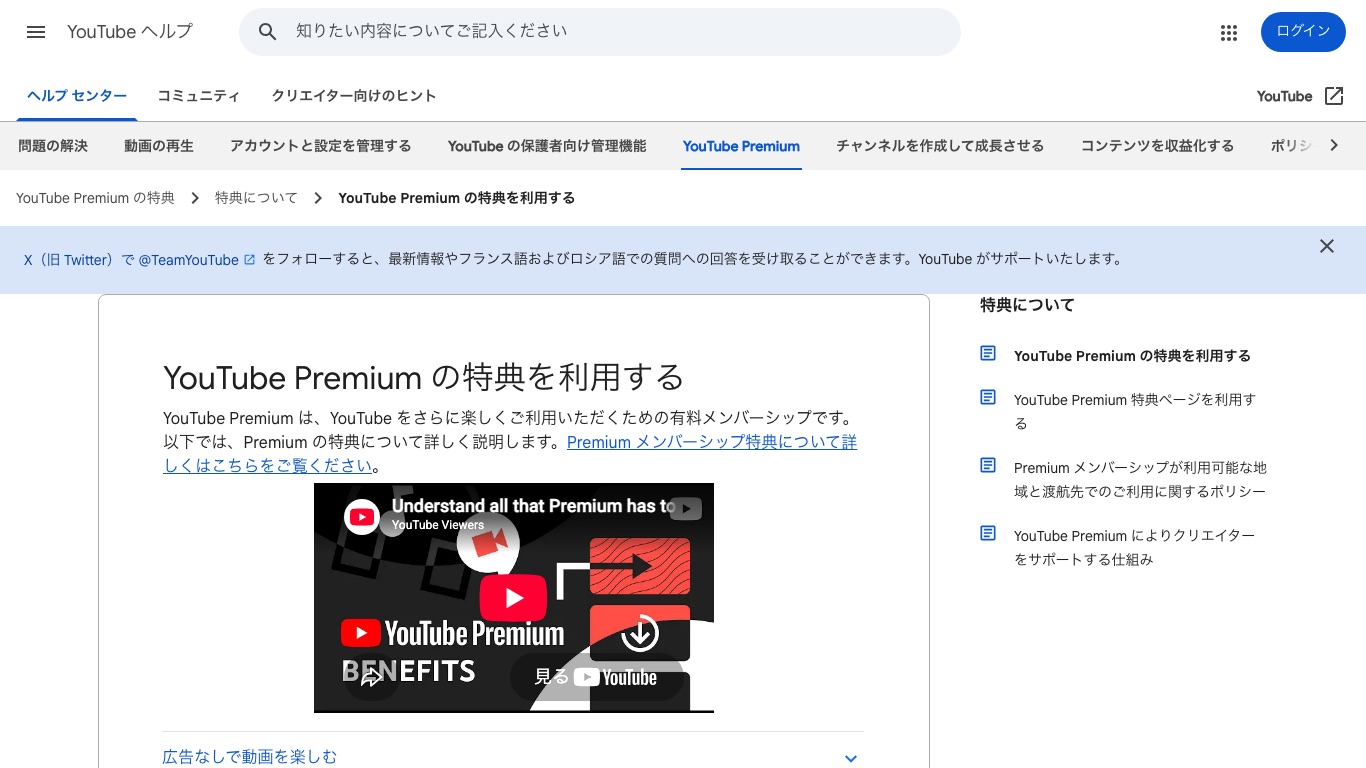
Task: Open YouTube の保護者向け管理機能 category
Action: coord(547,146)
